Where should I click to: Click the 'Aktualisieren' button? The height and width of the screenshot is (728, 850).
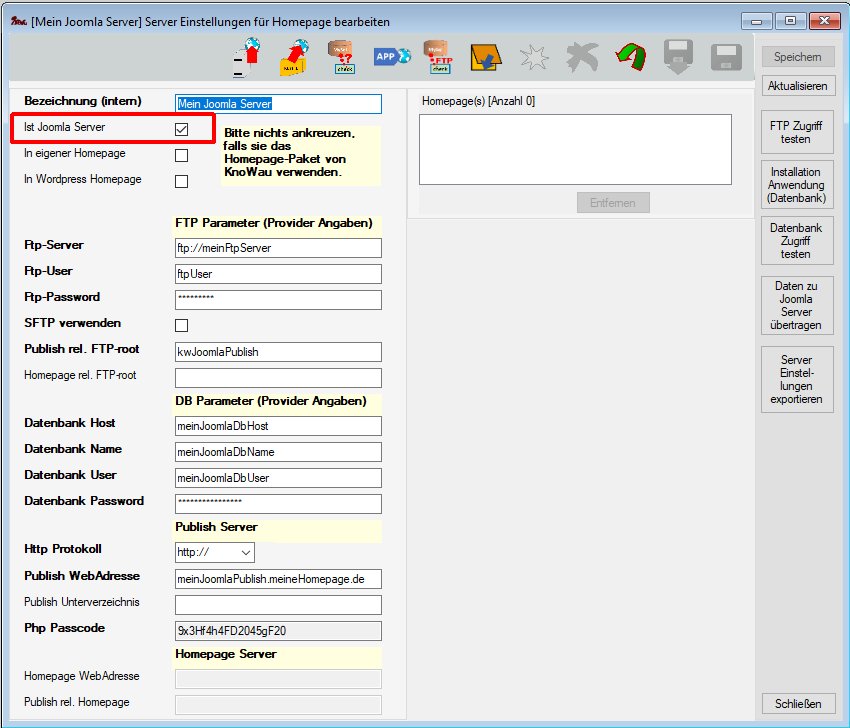(796, 86)
